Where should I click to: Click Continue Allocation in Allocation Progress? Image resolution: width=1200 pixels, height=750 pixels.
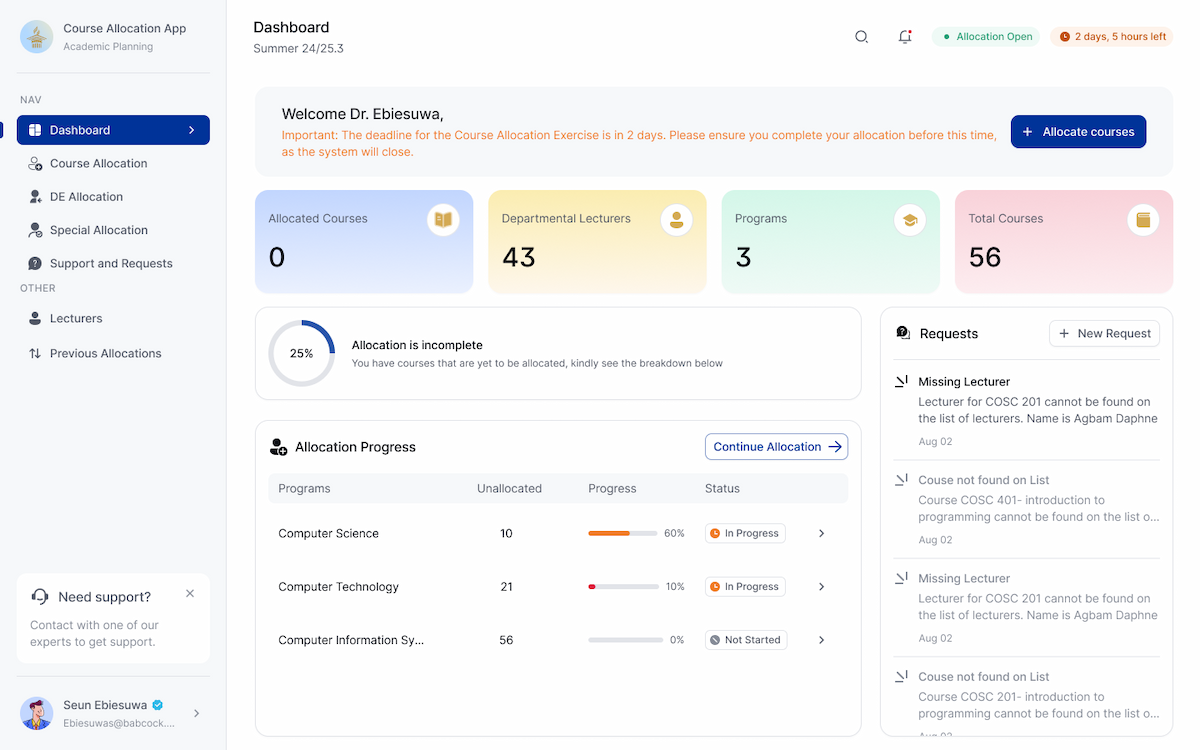click(776, 446)
